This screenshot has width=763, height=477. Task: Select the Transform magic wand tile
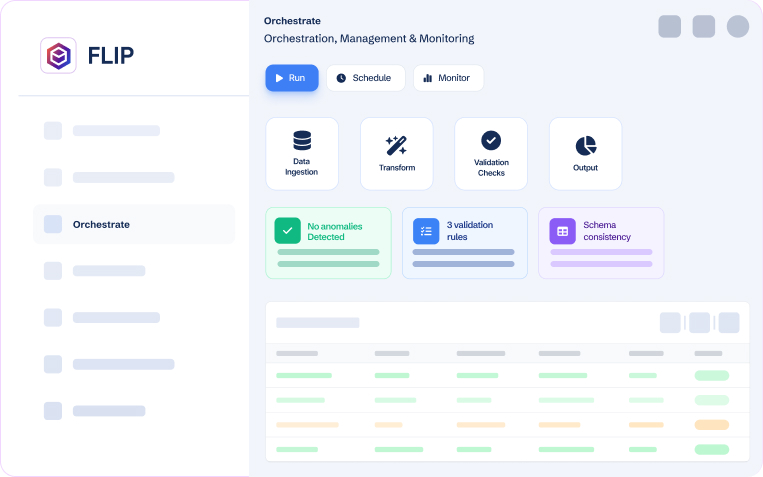click(x=396, y=153)
